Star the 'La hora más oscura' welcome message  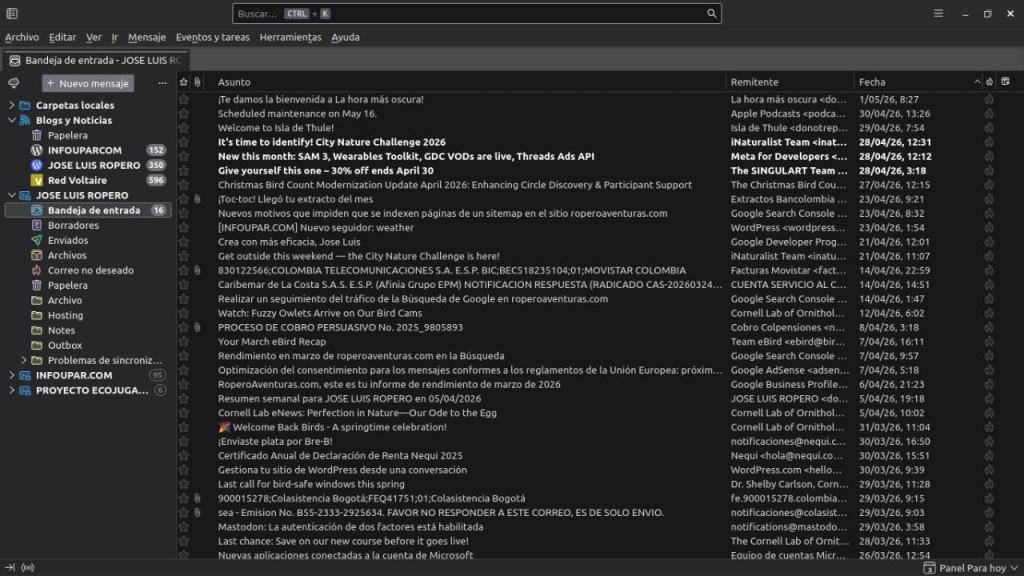(x=184, y=99)
